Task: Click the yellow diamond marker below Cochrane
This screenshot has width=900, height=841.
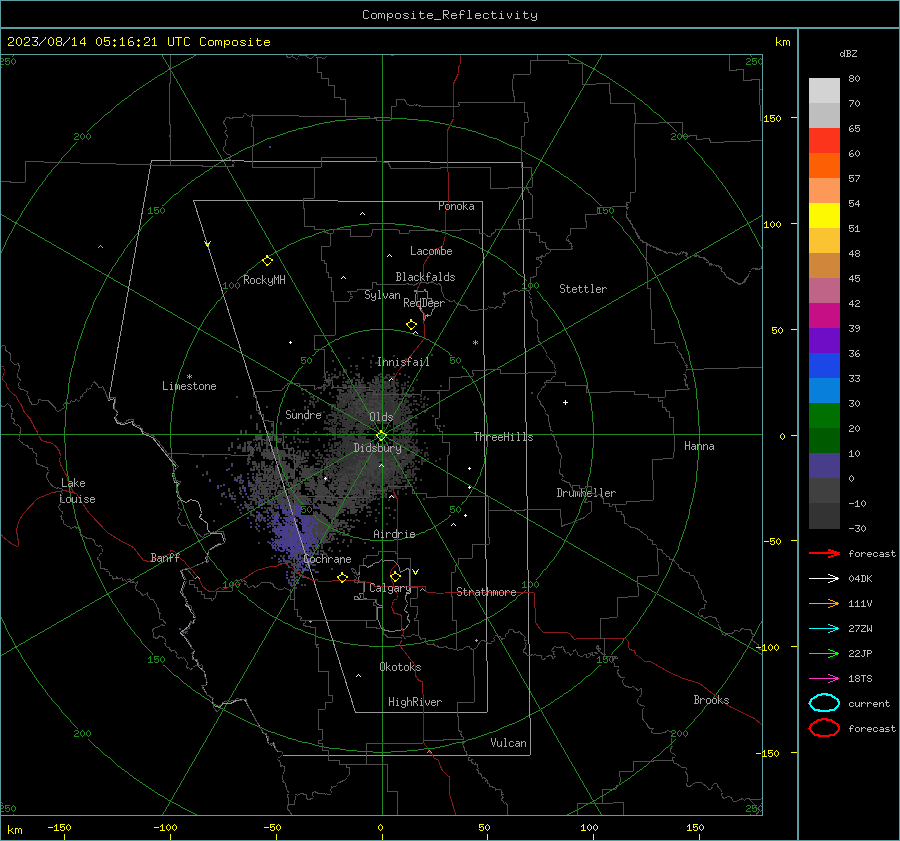Action: 343,577
